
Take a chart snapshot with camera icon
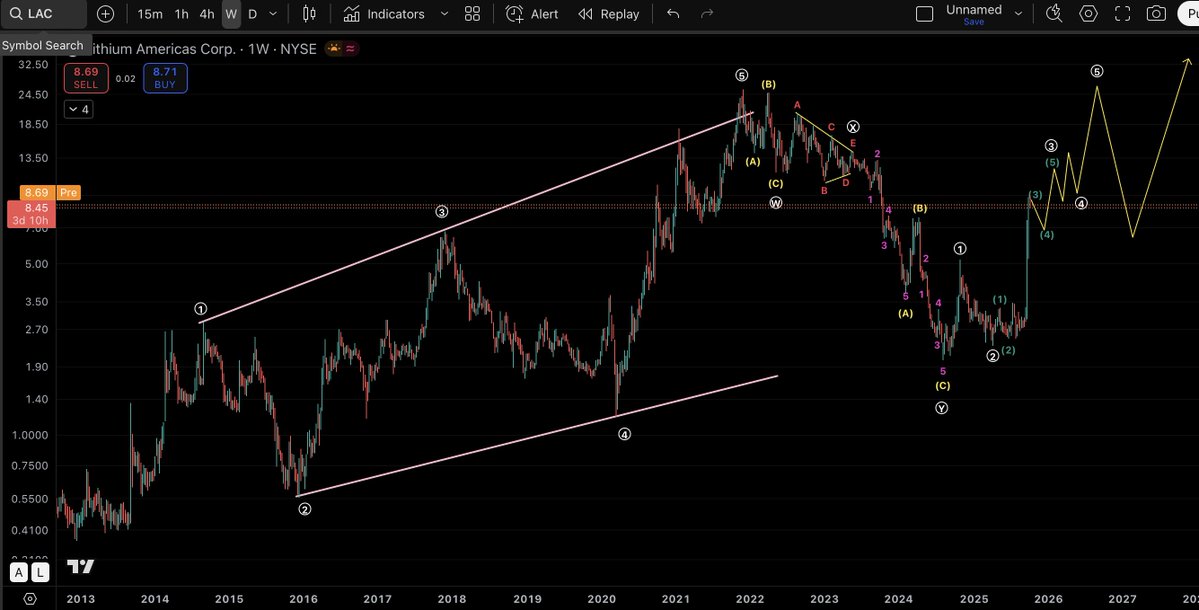(1156, 14)
